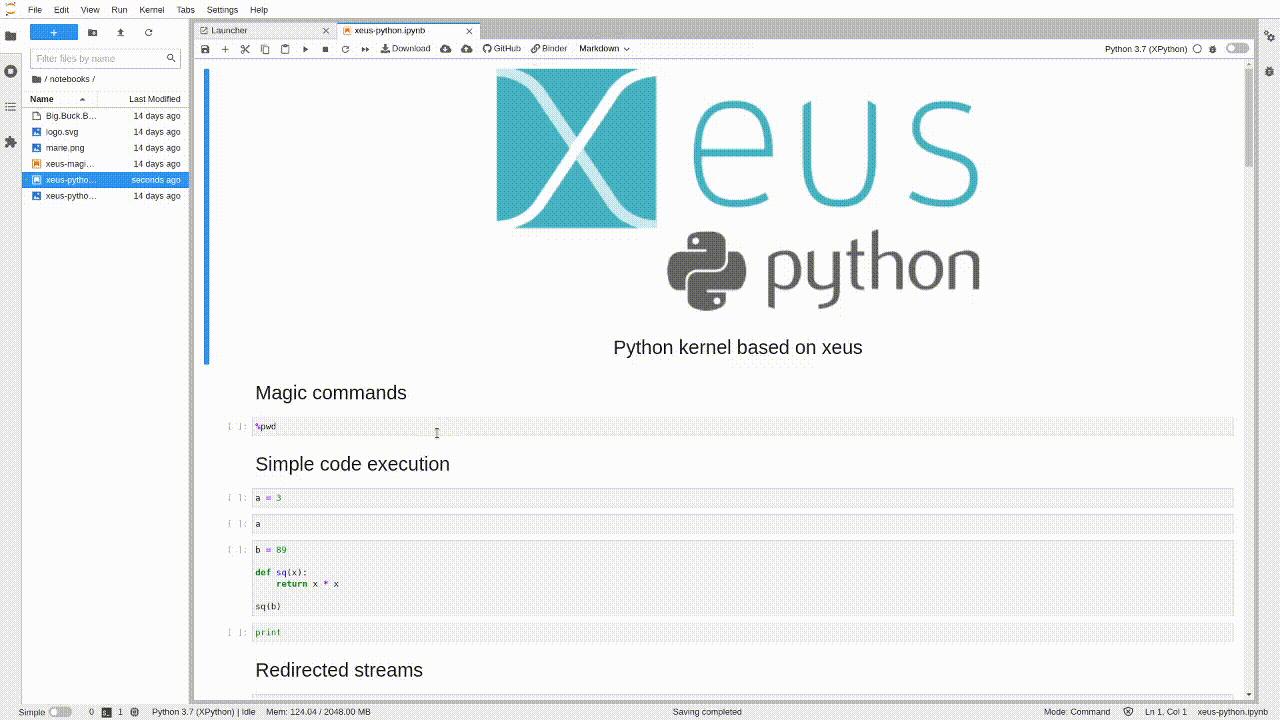Select the code cell containing a = 3
This screenshot has width=1280, height=720.
point(742,498)
